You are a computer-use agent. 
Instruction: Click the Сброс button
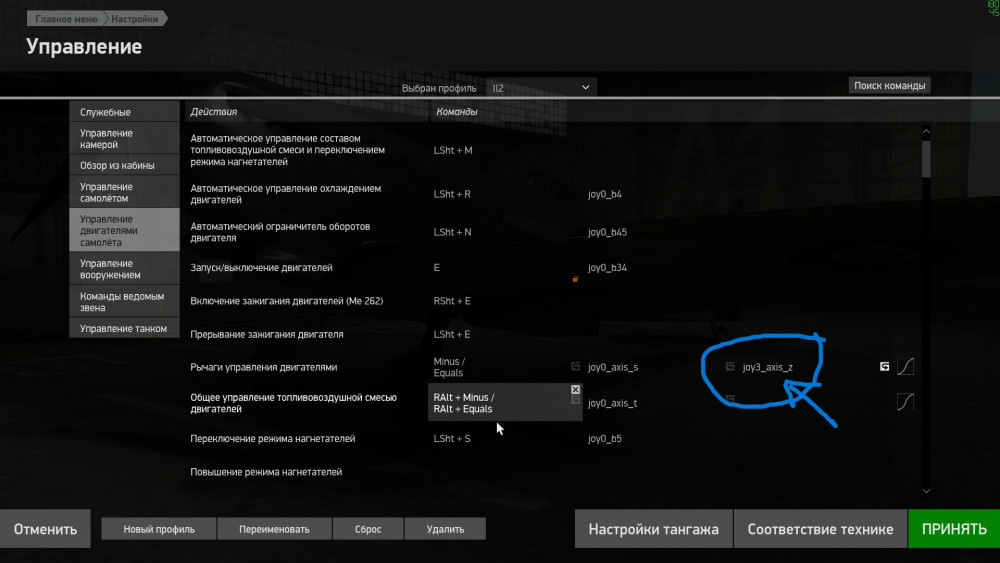pyautogui.click(x=368, y=529)
